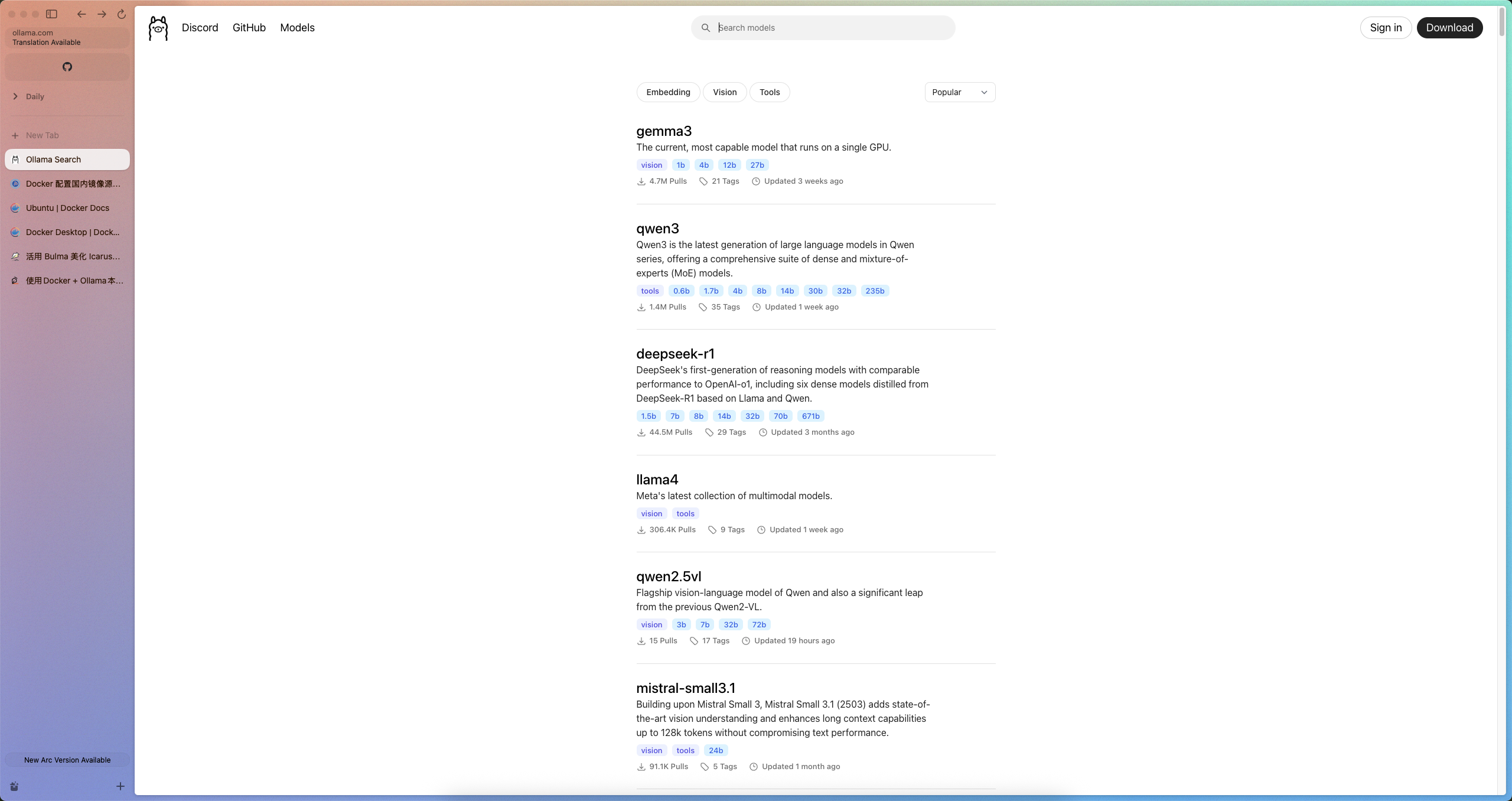Click the 72b tag under qwen2.5vl

(x=759, y=625)
